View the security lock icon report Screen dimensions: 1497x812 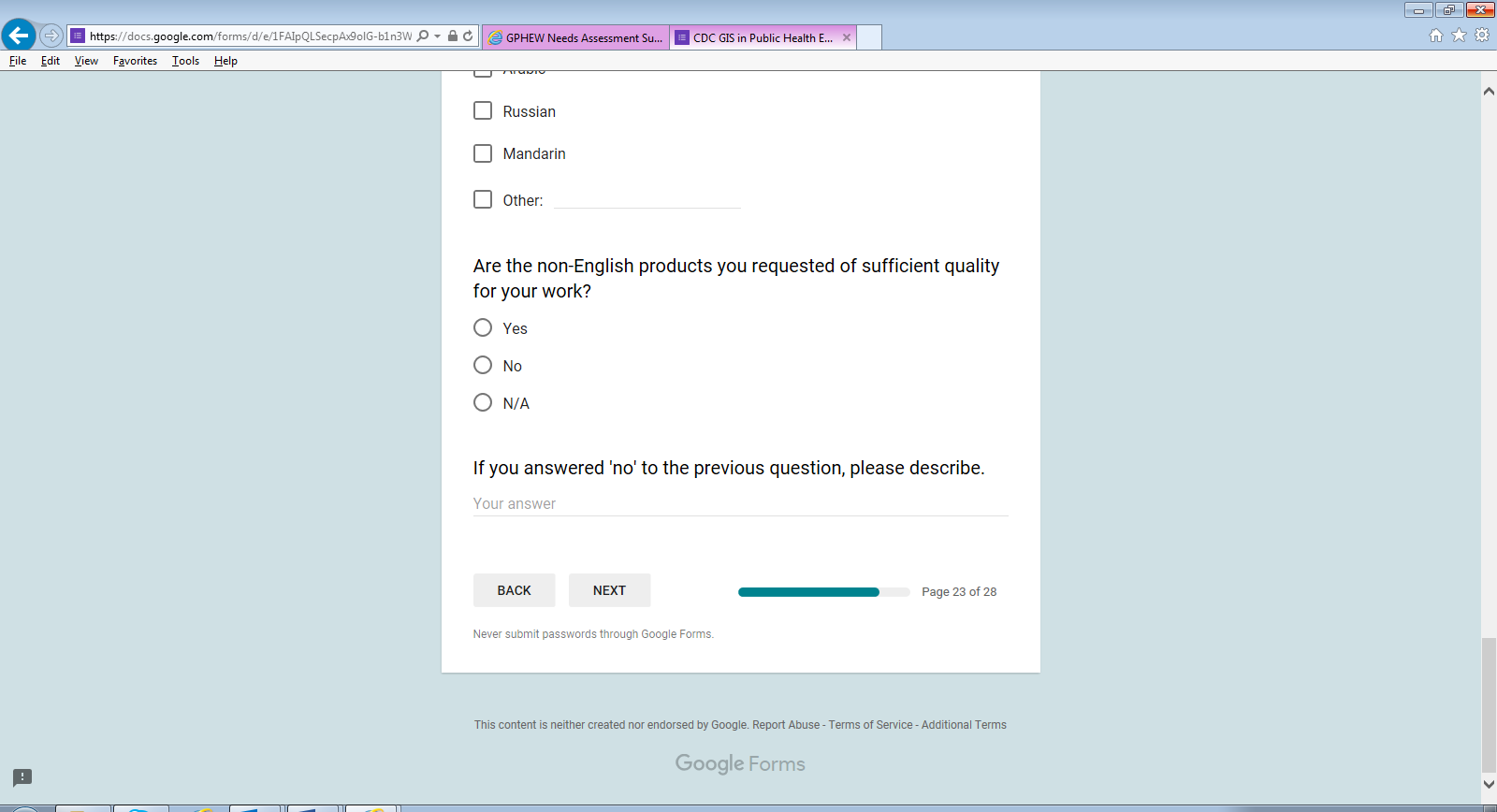453,36
